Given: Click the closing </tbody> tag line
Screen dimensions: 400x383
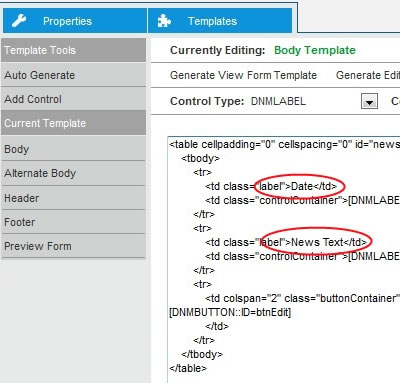Looking at the screenshot, I should coord(202,354).
